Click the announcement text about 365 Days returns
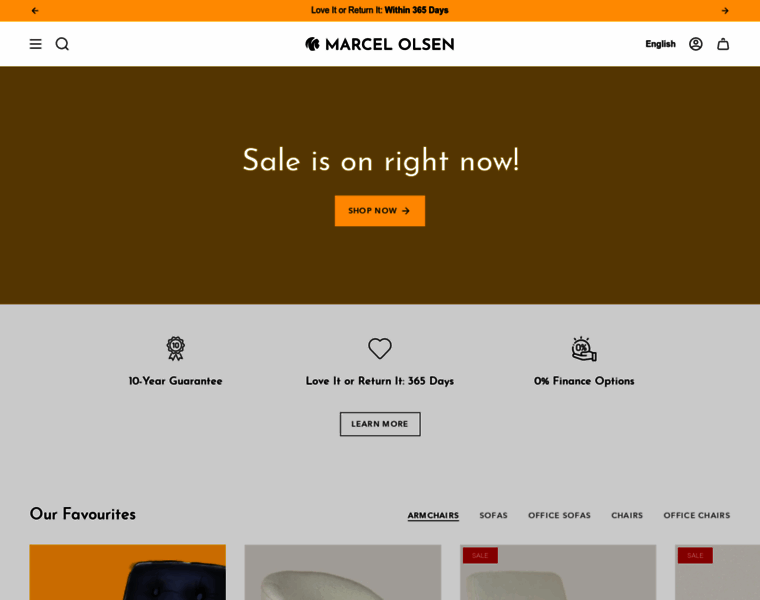 click(380, 10)
